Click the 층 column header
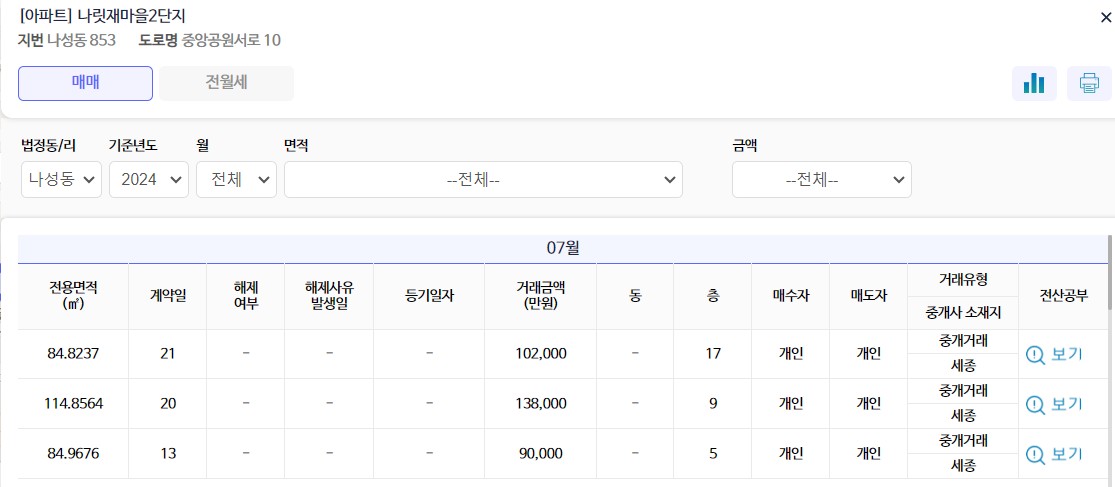 713,296
